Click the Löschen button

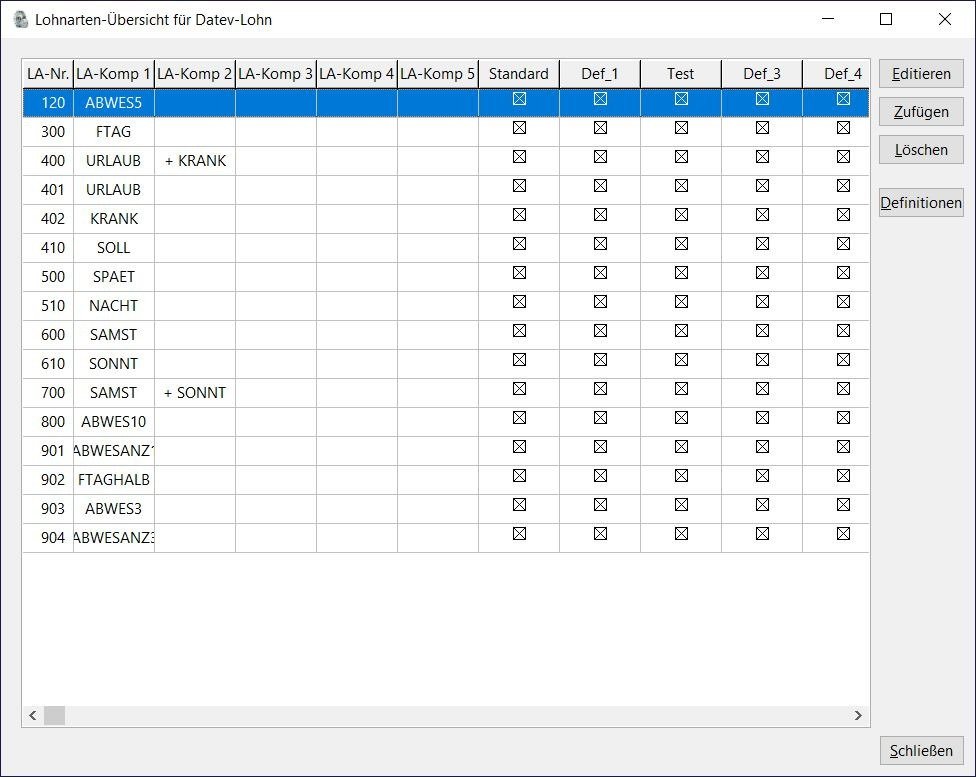click(x=921, y=150)
